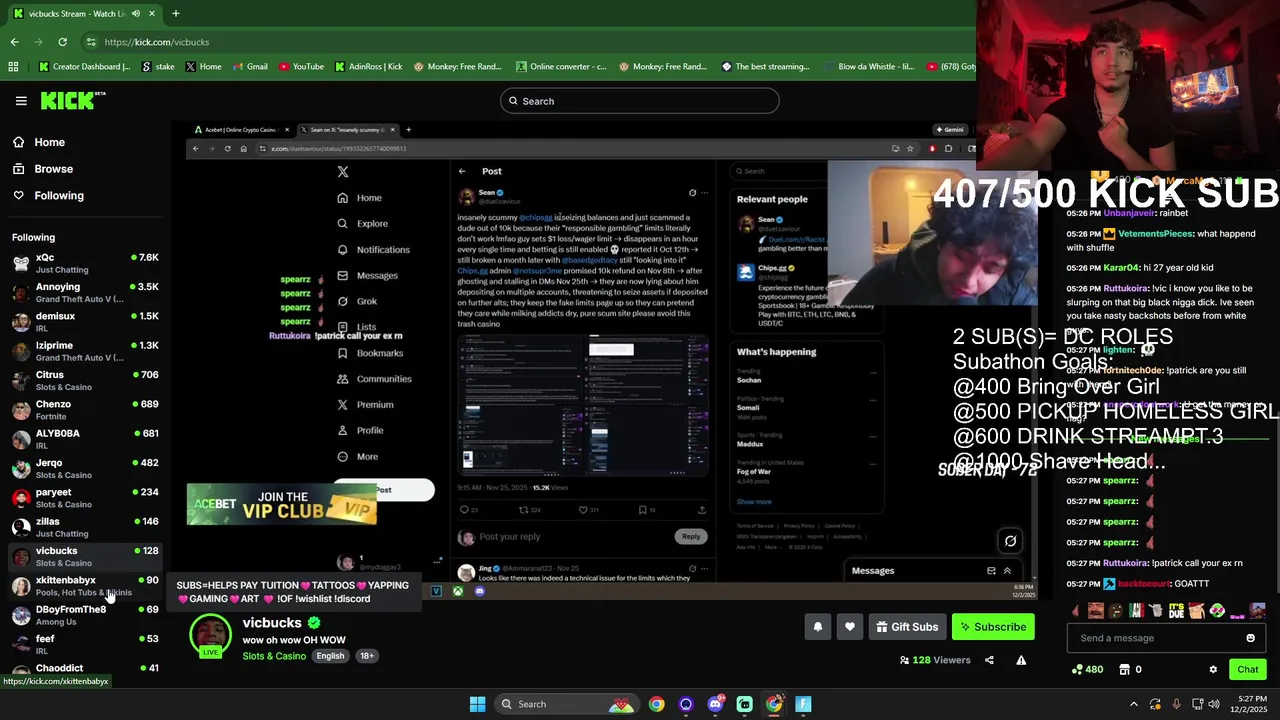Open Jerqo channel in Following list
The height and width of the screenshot is (720, 1280).
click(85, 469)
